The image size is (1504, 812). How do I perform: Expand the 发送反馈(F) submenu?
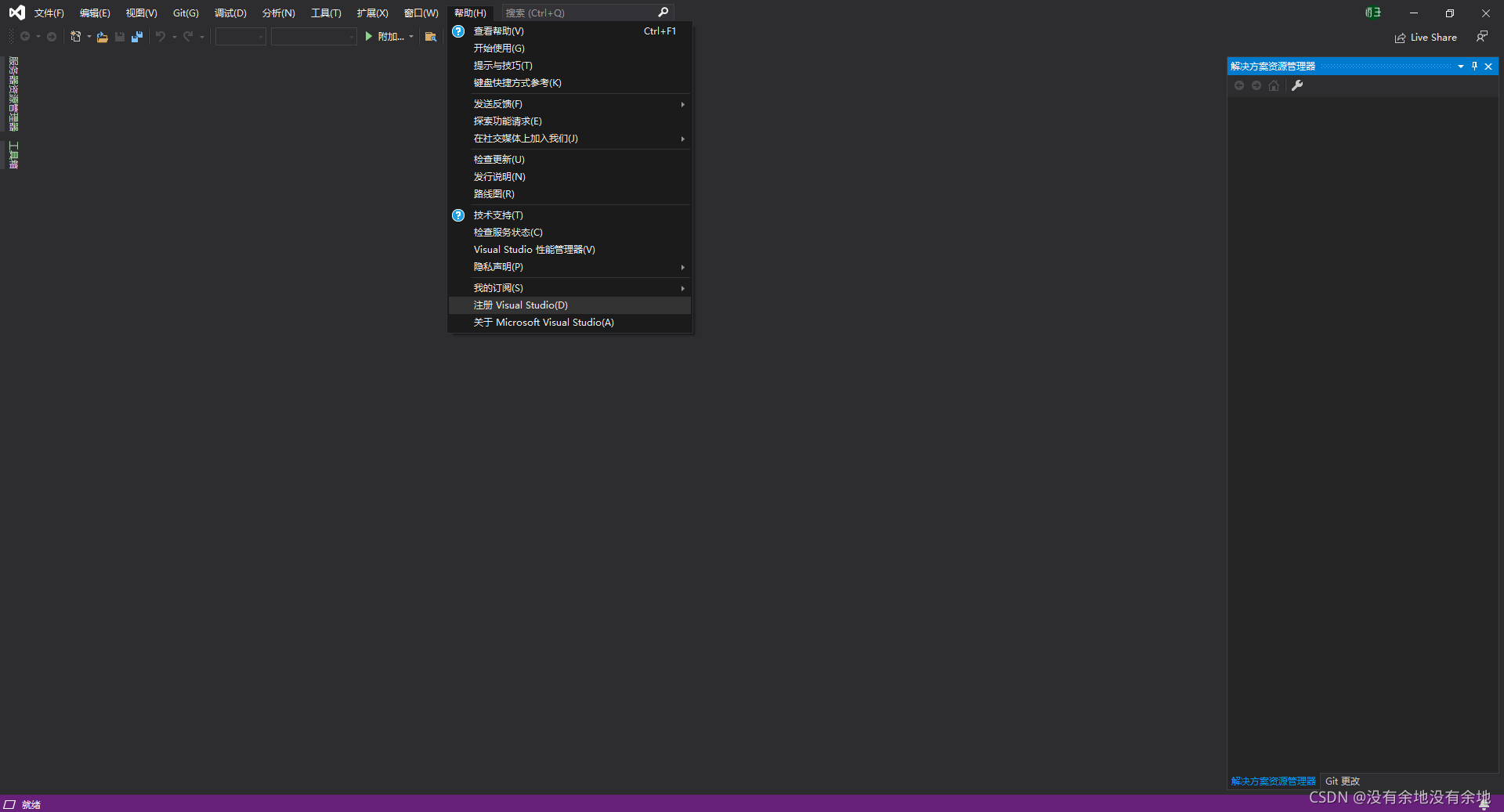(x=569, y=104)
